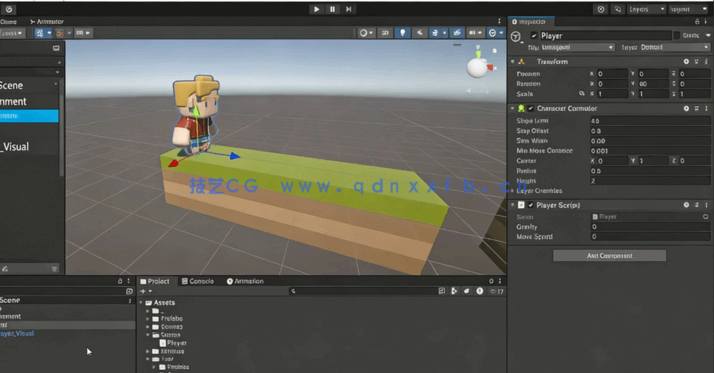Open Transform component help icon
This screenshot has width=714, height=373.
[x=686, y=61]
